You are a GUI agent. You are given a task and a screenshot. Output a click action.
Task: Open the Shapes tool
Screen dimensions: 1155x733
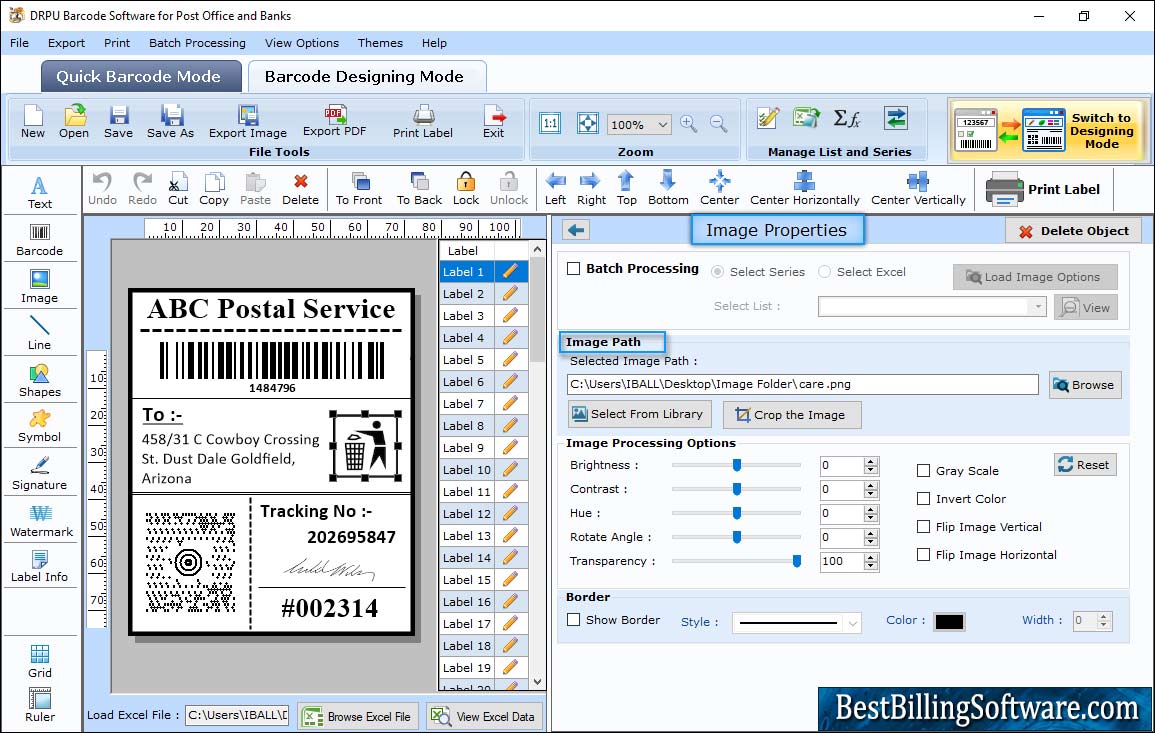tap(40, 381)
